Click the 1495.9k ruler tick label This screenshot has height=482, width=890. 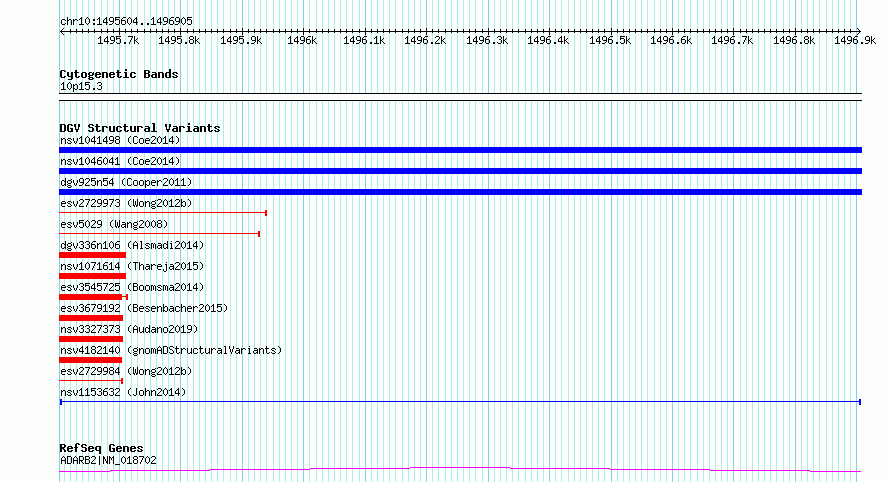241,40
